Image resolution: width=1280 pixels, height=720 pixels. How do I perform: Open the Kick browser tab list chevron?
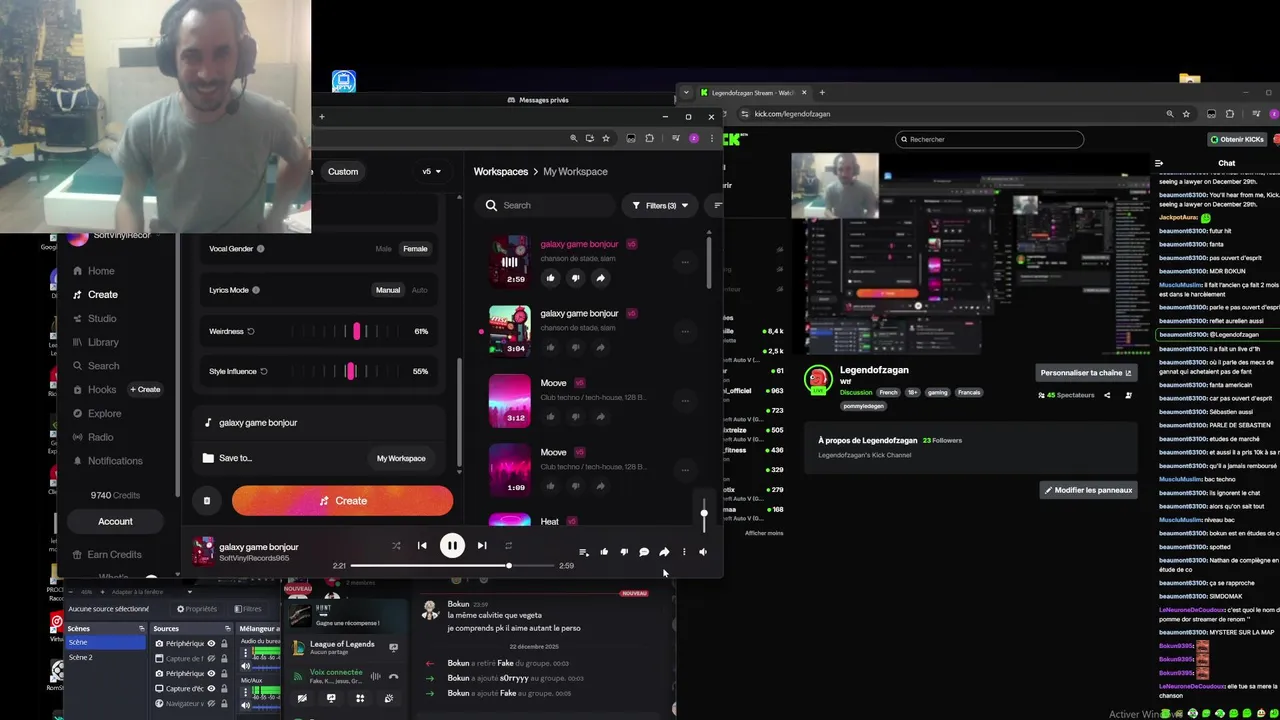click(686, 93)
